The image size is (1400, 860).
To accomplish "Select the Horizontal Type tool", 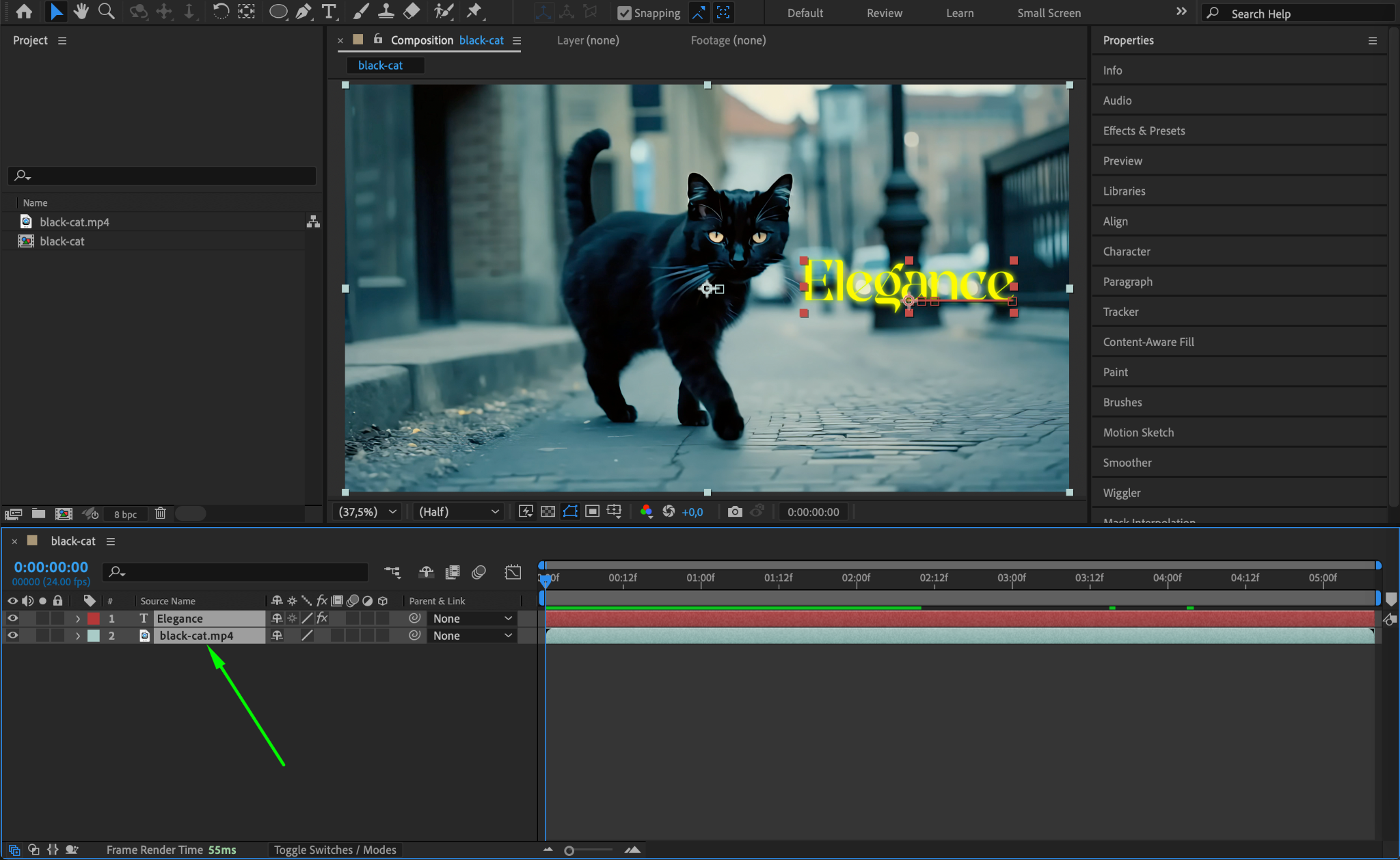I will (329, 12).
